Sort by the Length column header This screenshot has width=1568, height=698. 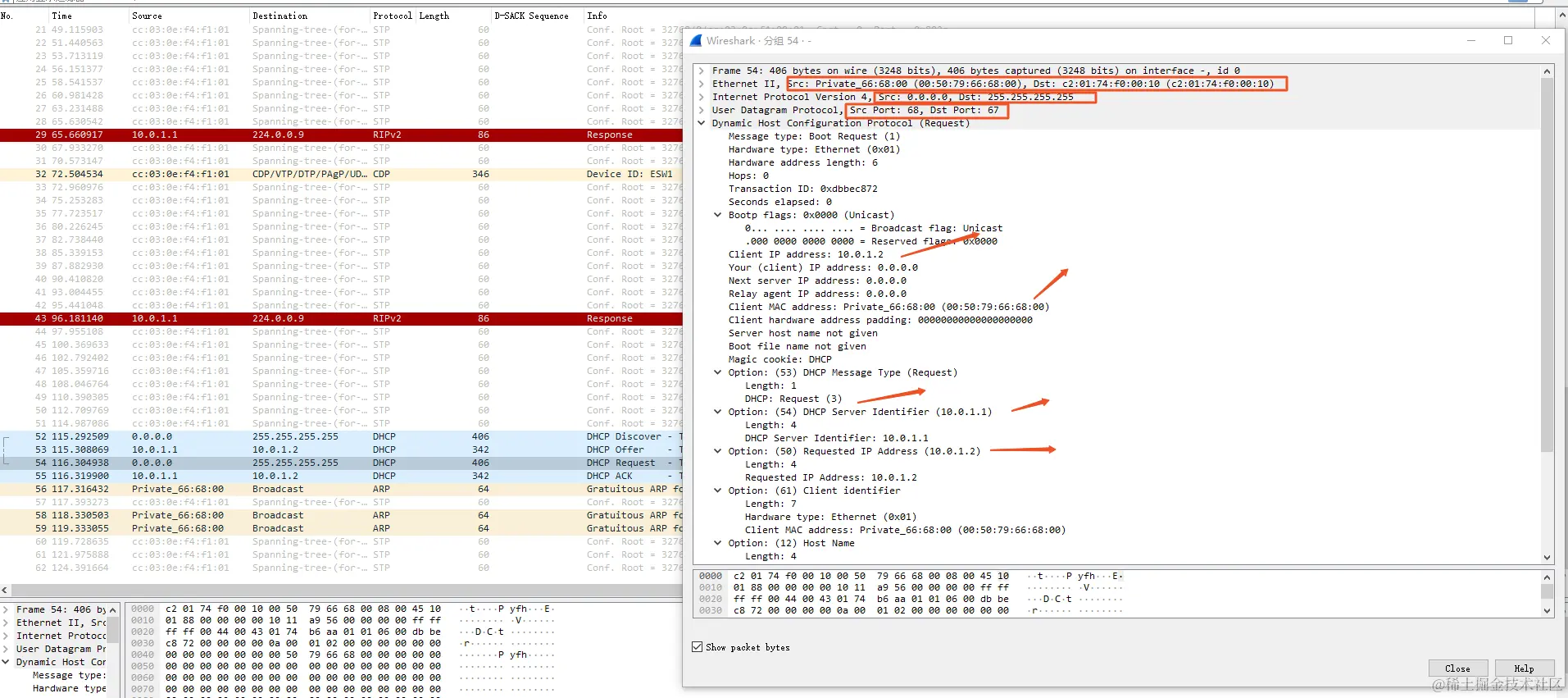[x=453, y=16]
